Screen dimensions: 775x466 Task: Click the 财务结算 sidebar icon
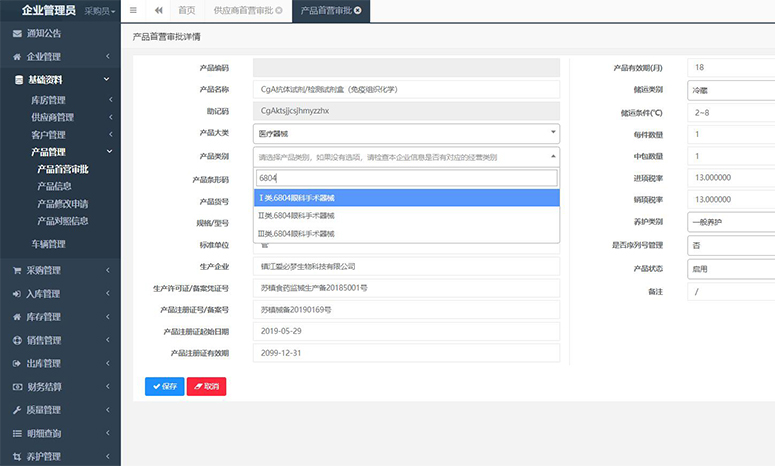coord(17,387)
